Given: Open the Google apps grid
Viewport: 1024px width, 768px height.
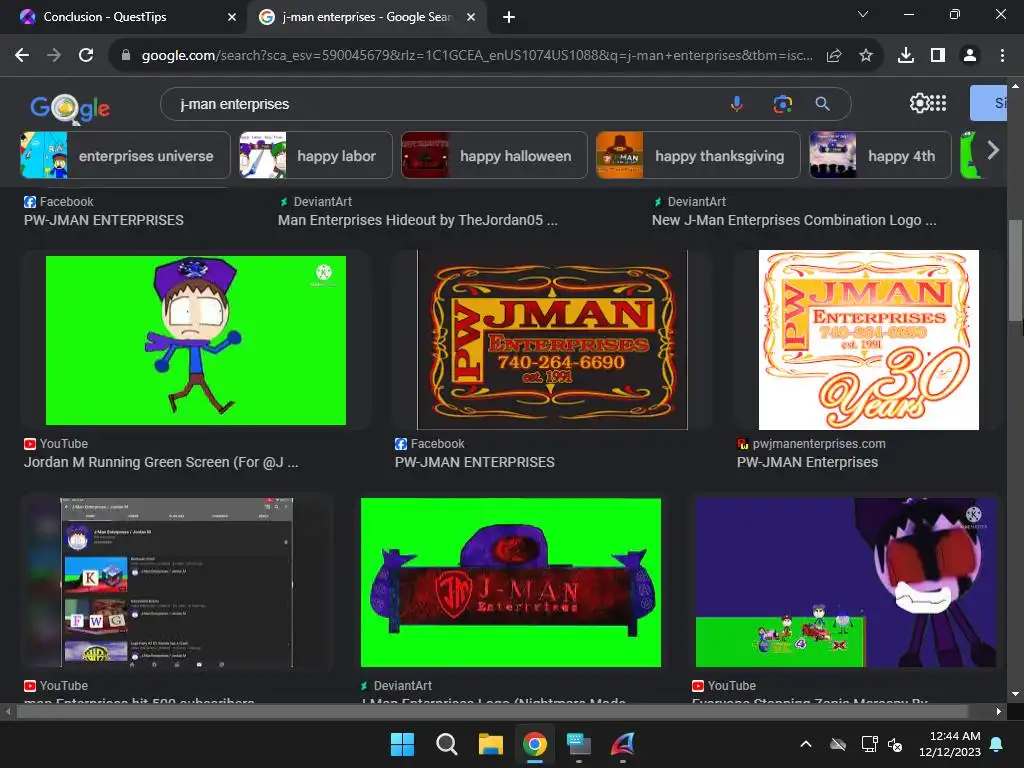Looking at the screenshot, I should (x=938, y=103).
